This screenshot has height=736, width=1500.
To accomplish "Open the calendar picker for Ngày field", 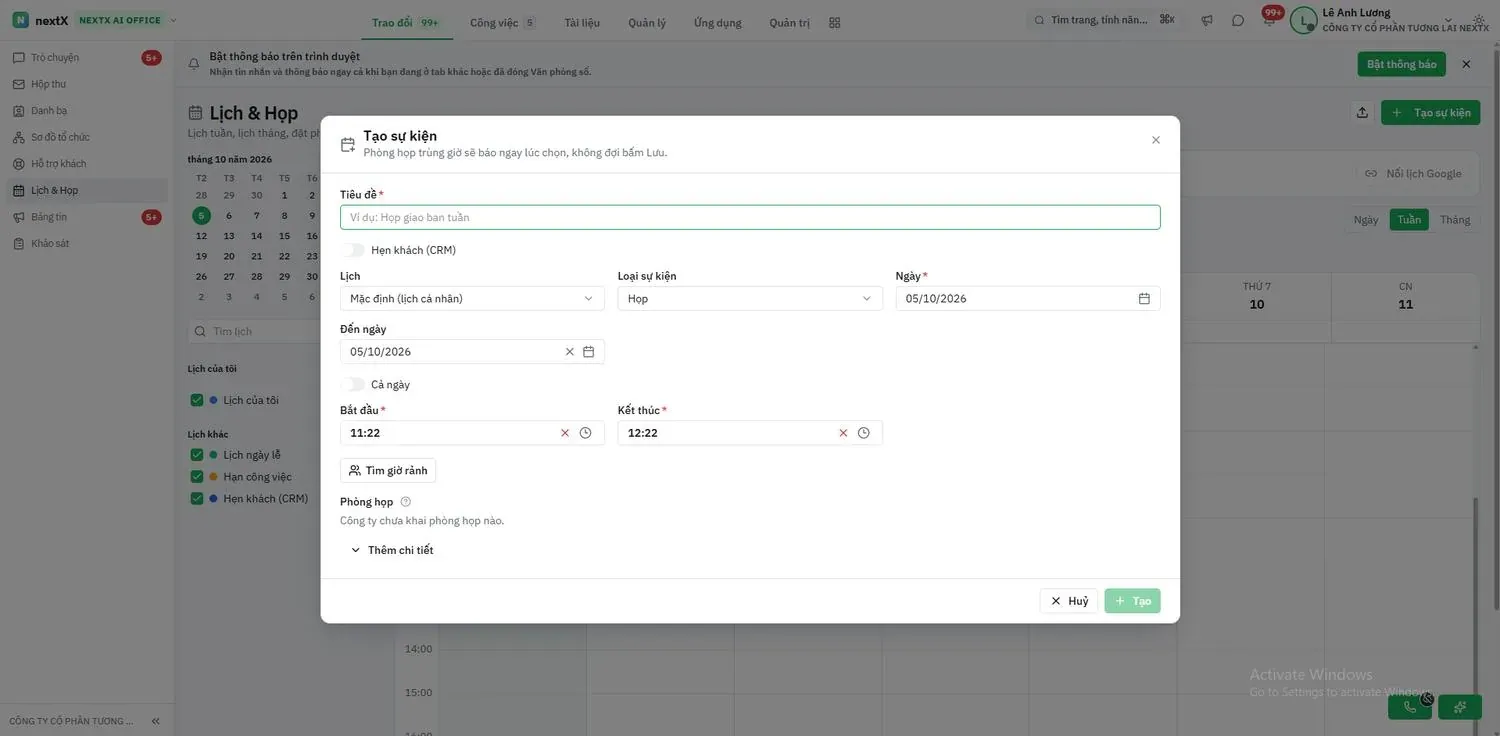I will click(x=1144, y=298).
